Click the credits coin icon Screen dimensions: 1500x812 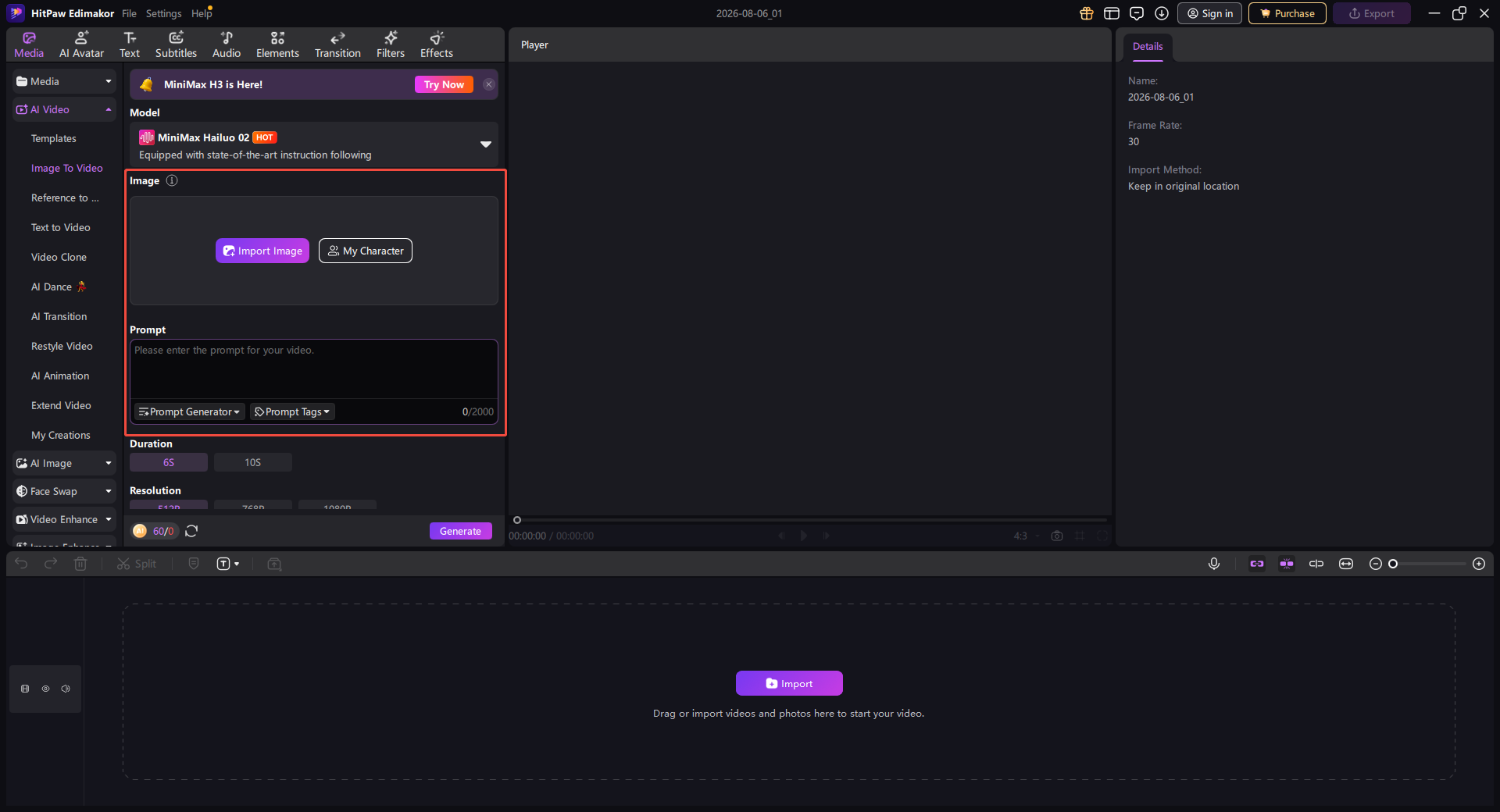140,531
